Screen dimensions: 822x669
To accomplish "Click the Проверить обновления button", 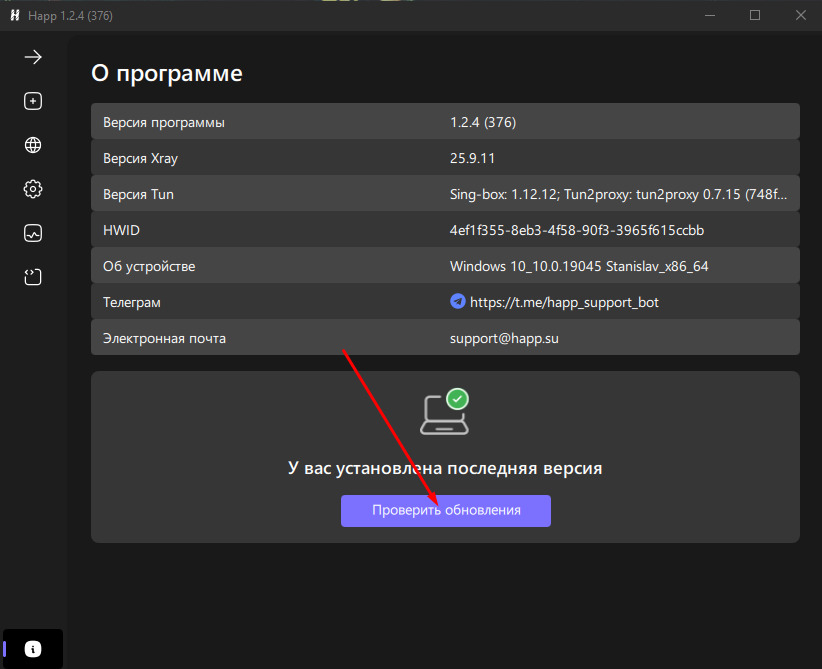I will point(446,511).
